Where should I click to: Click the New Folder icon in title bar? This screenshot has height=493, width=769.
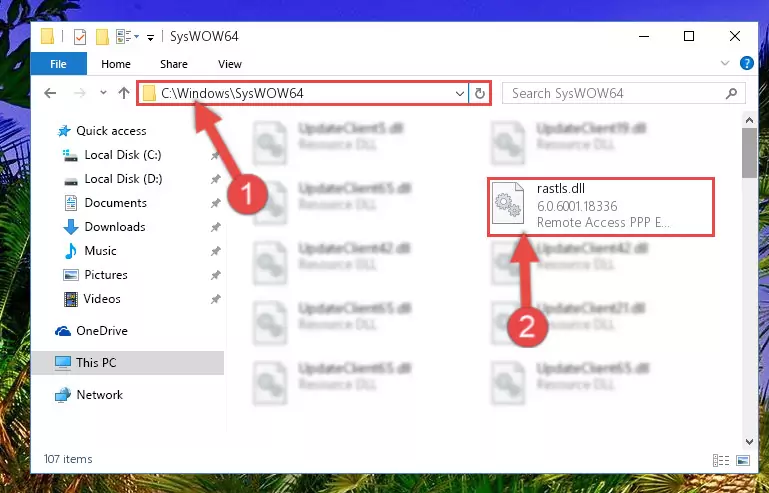[x=102, y=36]
